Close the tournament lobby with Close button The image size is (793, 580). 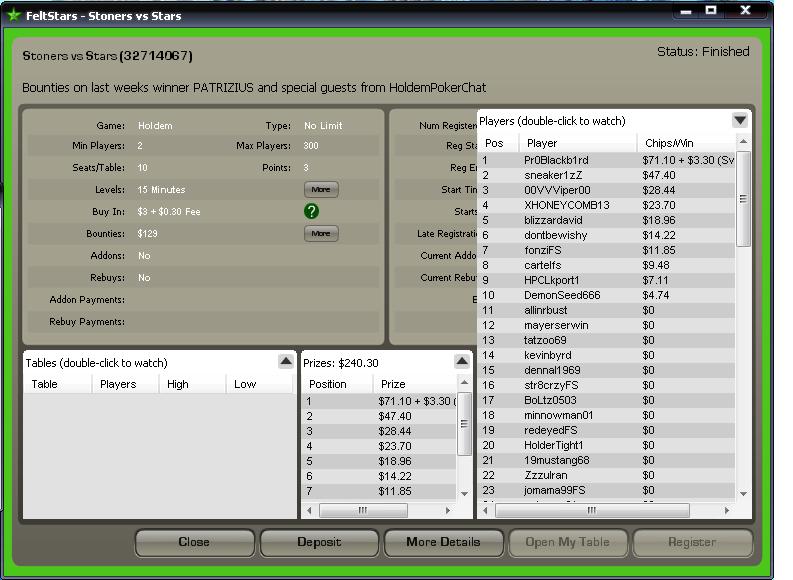(194, 542)
